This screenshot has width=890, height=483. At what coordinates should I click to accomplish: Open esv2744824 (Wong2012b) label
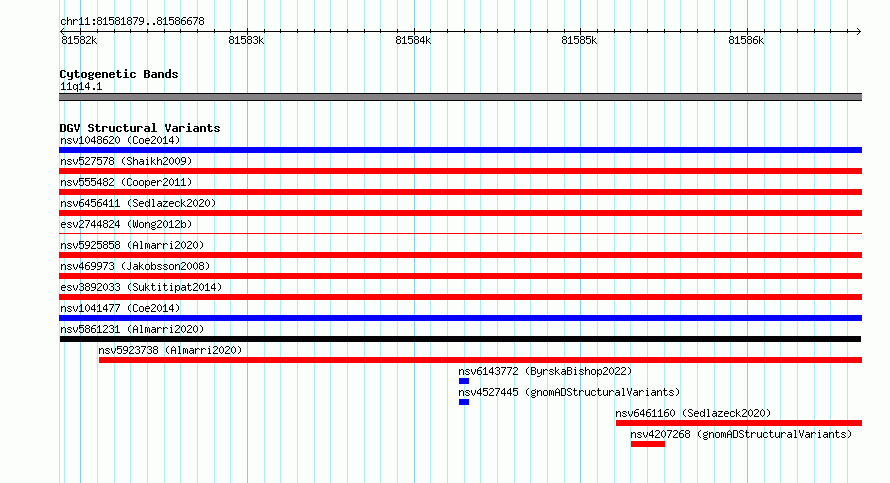coord(126,224)
